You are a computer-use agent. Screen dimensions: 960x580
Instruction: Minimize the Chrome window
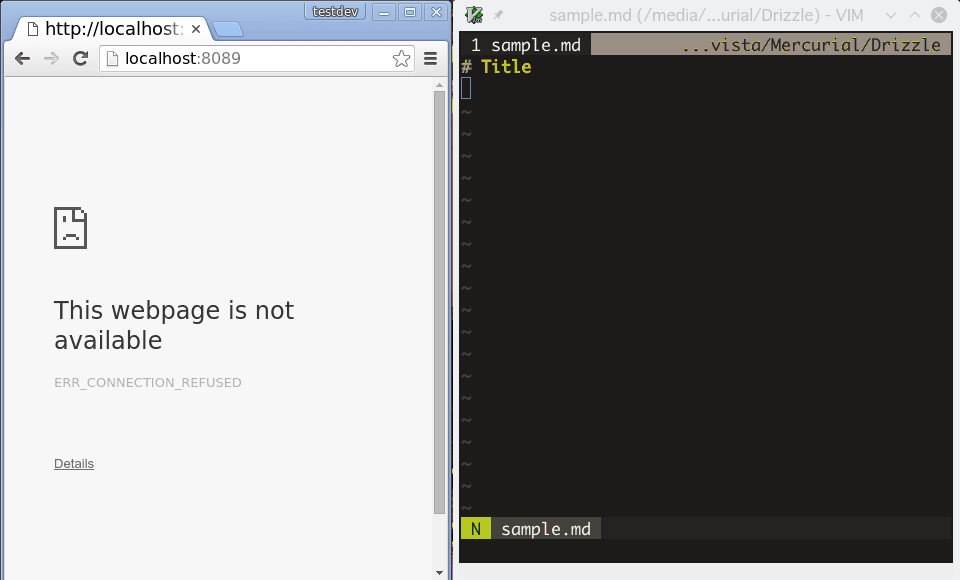click(384, 12)
